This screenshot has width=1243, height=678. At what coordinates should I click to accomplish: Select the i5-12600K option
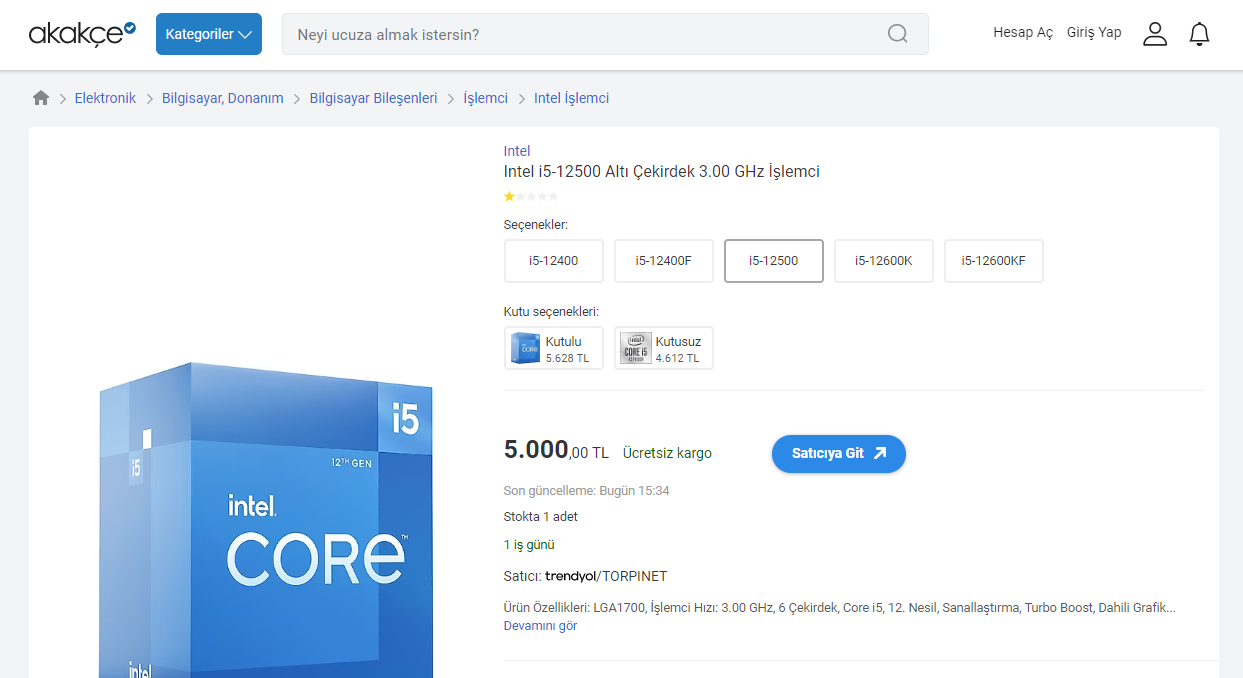coord(884,261)
